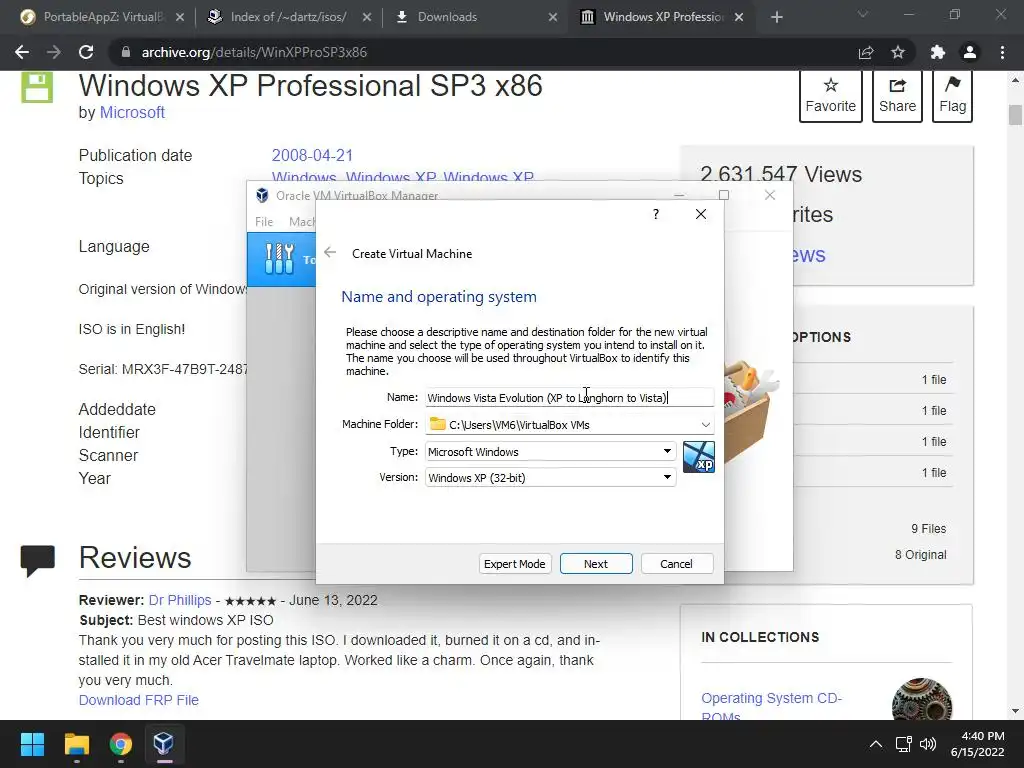Viewport: 1024px width, 768px height.
Task: Click the VirtualBox icon in the taskbar
Action: click(163, 744)
